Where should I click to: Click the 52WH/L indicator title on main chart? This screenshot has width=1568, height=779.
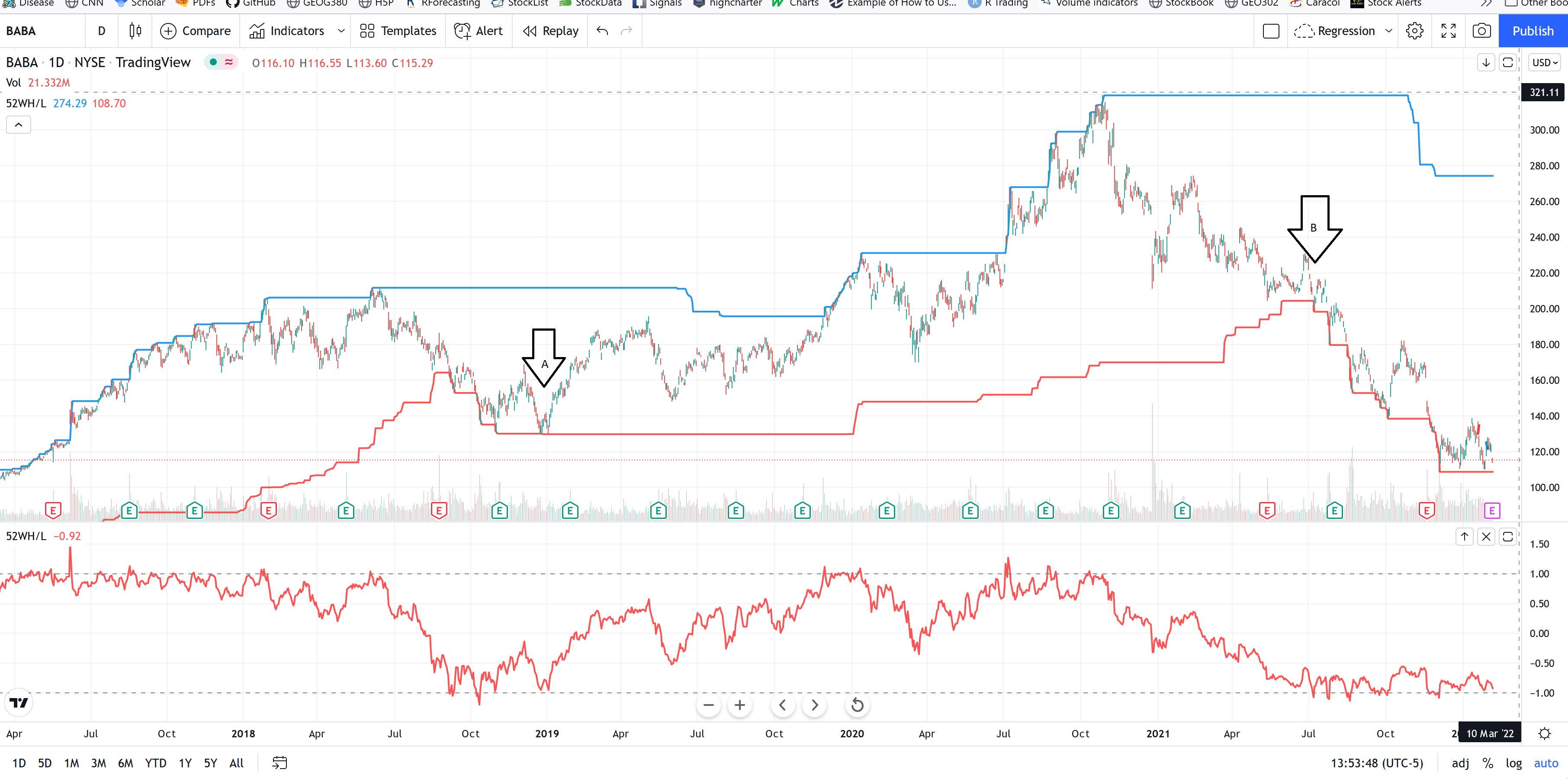coord(26,103)
